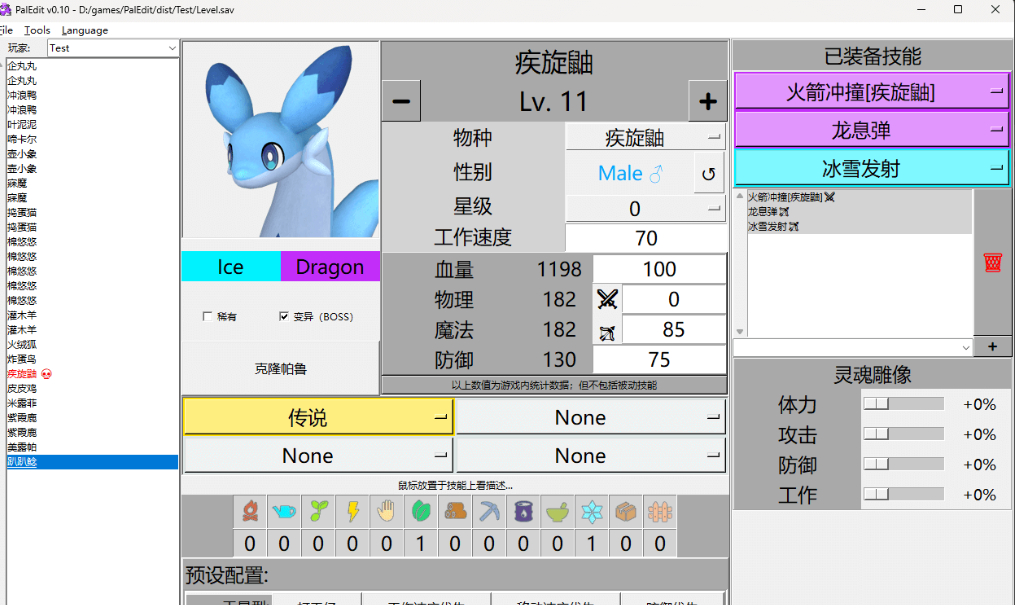Open the None dropdown directly below 传说
This screenshot has width=1016, height=605.
(318, 455)
